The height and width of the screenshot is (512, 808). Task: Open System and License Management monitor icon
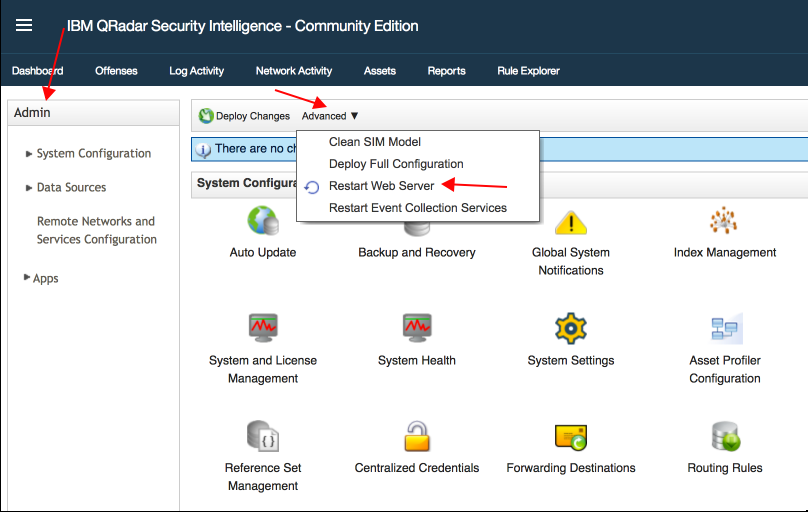[x=263, y=328]
